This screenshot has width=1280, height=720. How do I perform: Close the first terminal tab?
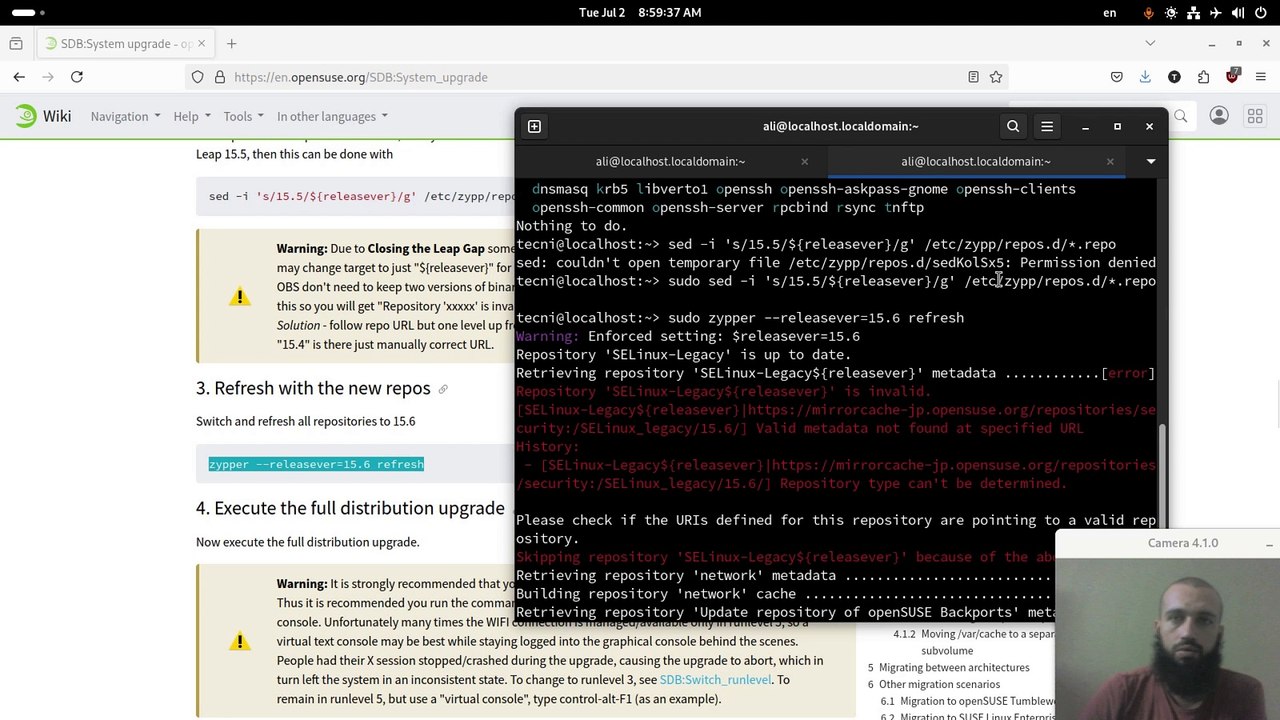(804, 161)
